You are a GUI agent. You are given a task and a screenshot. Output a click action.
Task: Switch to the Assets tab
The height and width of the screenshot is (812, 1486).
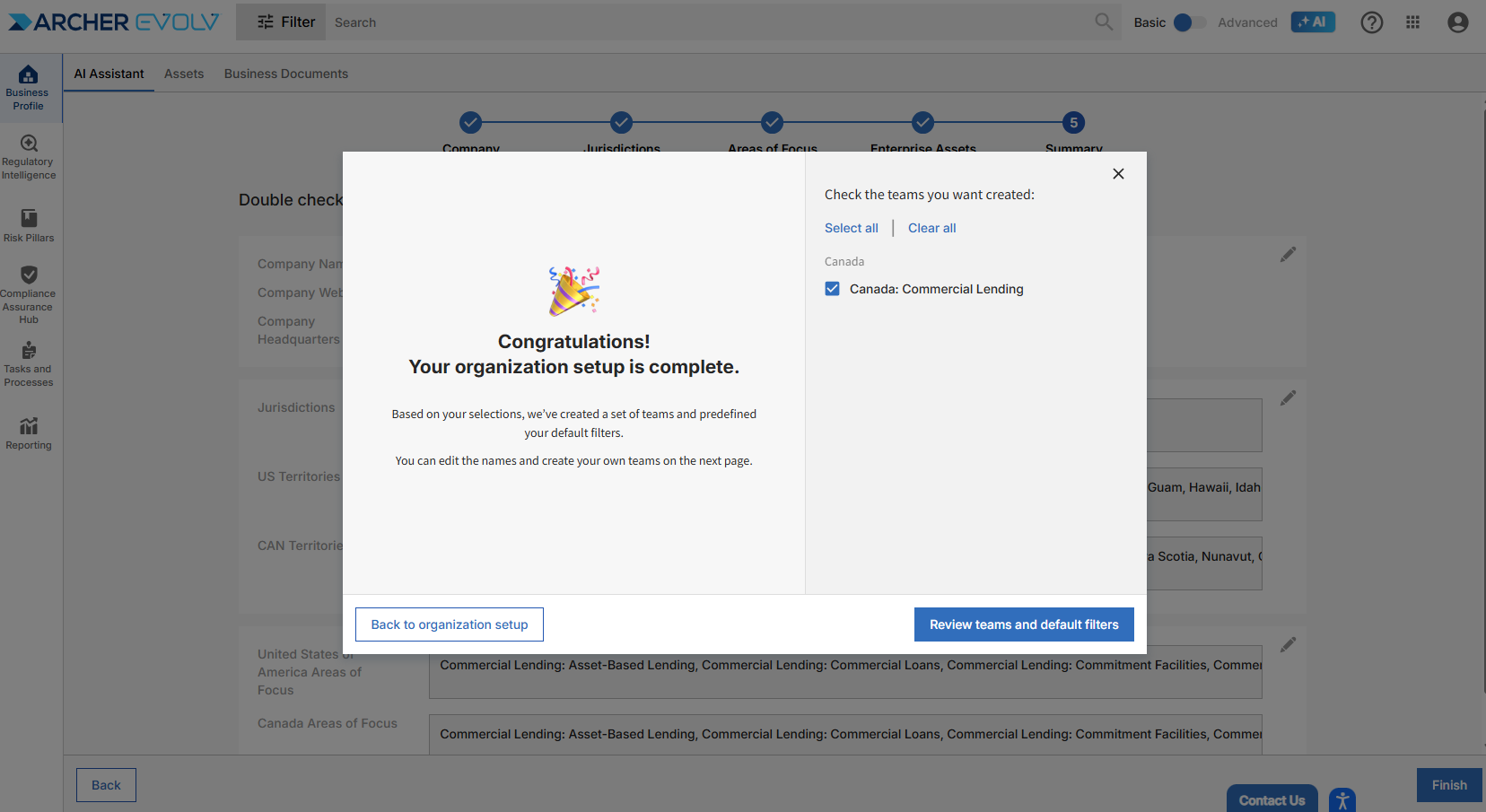pyautogui.click(x=184, y=74)
